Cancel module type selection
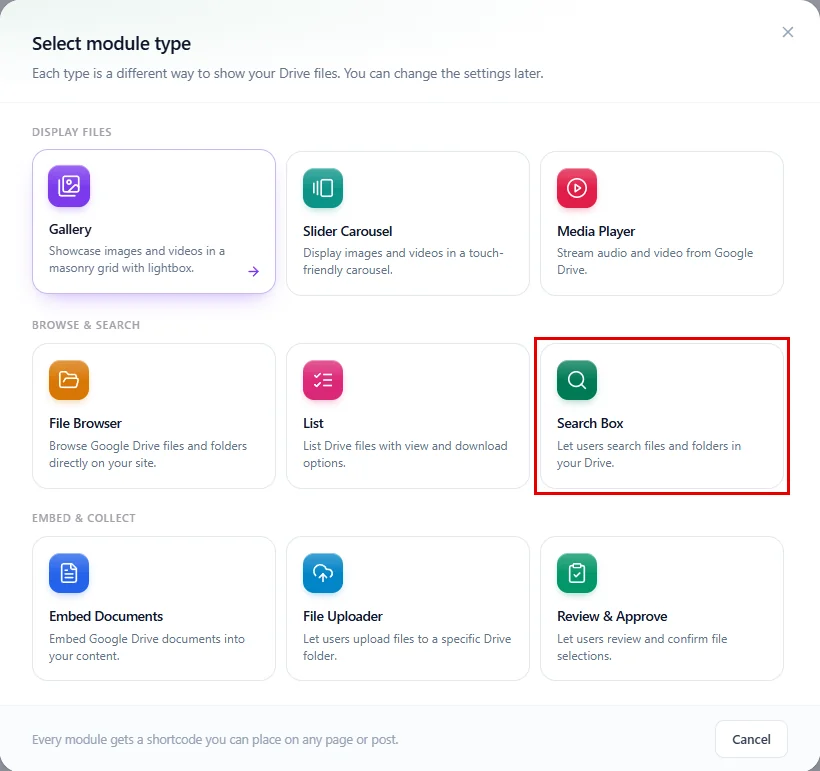 (x=751, y=739)
